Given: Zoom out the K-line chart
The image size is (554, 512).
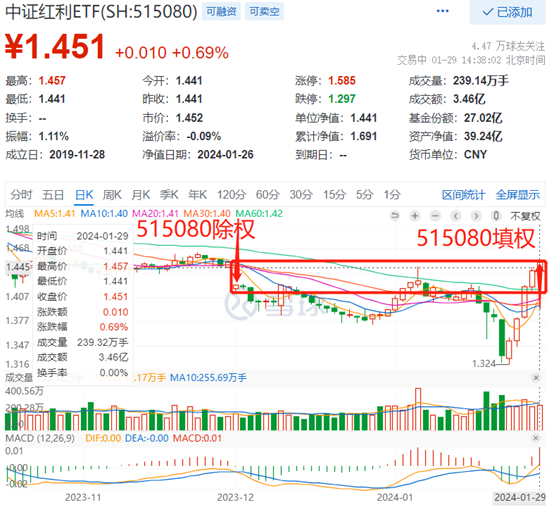Looking at the screenshot, I should [x=435, y=216].
